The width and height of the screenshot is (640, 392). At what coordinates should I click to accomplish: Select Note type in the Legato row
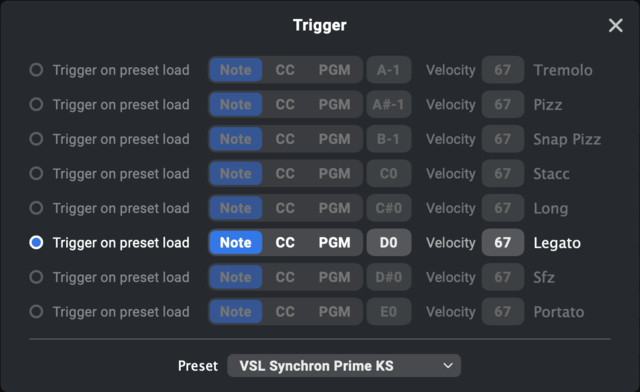tap(236, 243)
